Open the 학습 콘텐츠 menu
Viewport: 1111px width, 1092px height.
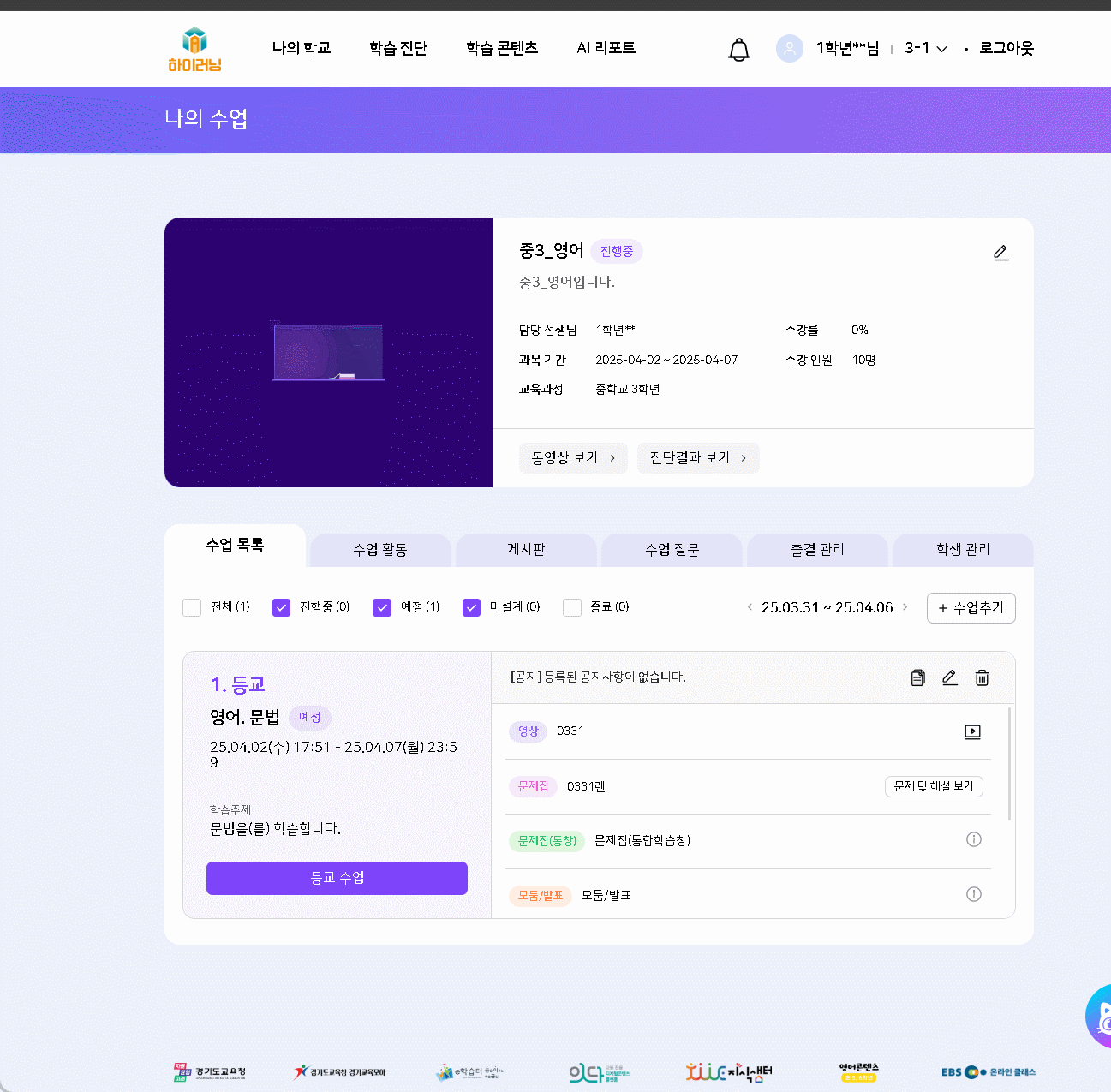tap(501, 48)
